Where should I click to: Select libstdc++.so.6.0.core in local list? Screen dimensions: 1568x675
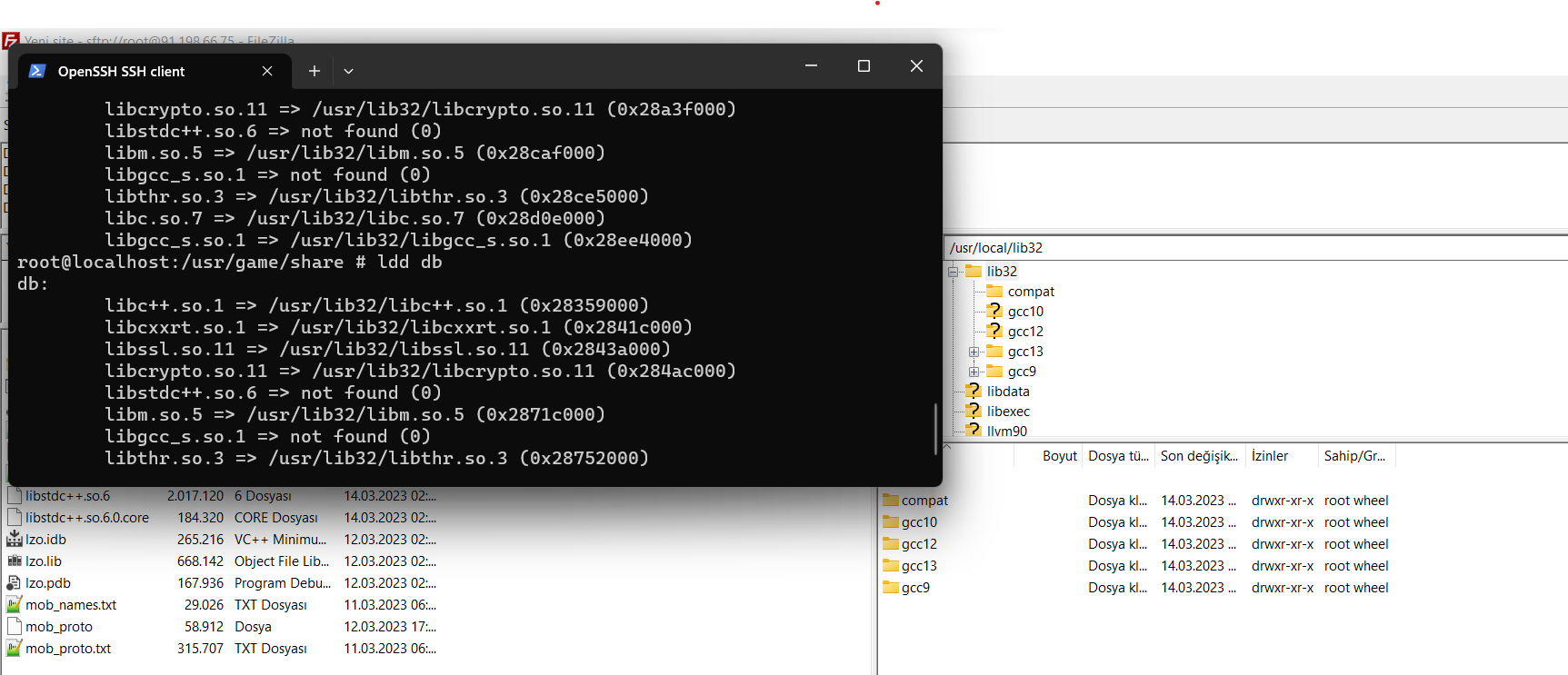pyautogui.click(x=87, y=518)
